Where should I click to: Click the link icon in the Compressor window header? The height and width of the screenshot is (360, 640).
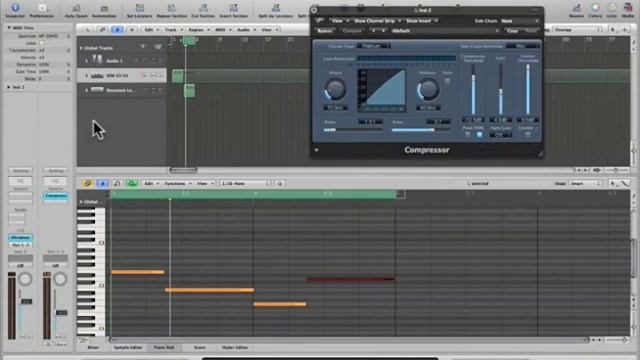coord(319,20)
